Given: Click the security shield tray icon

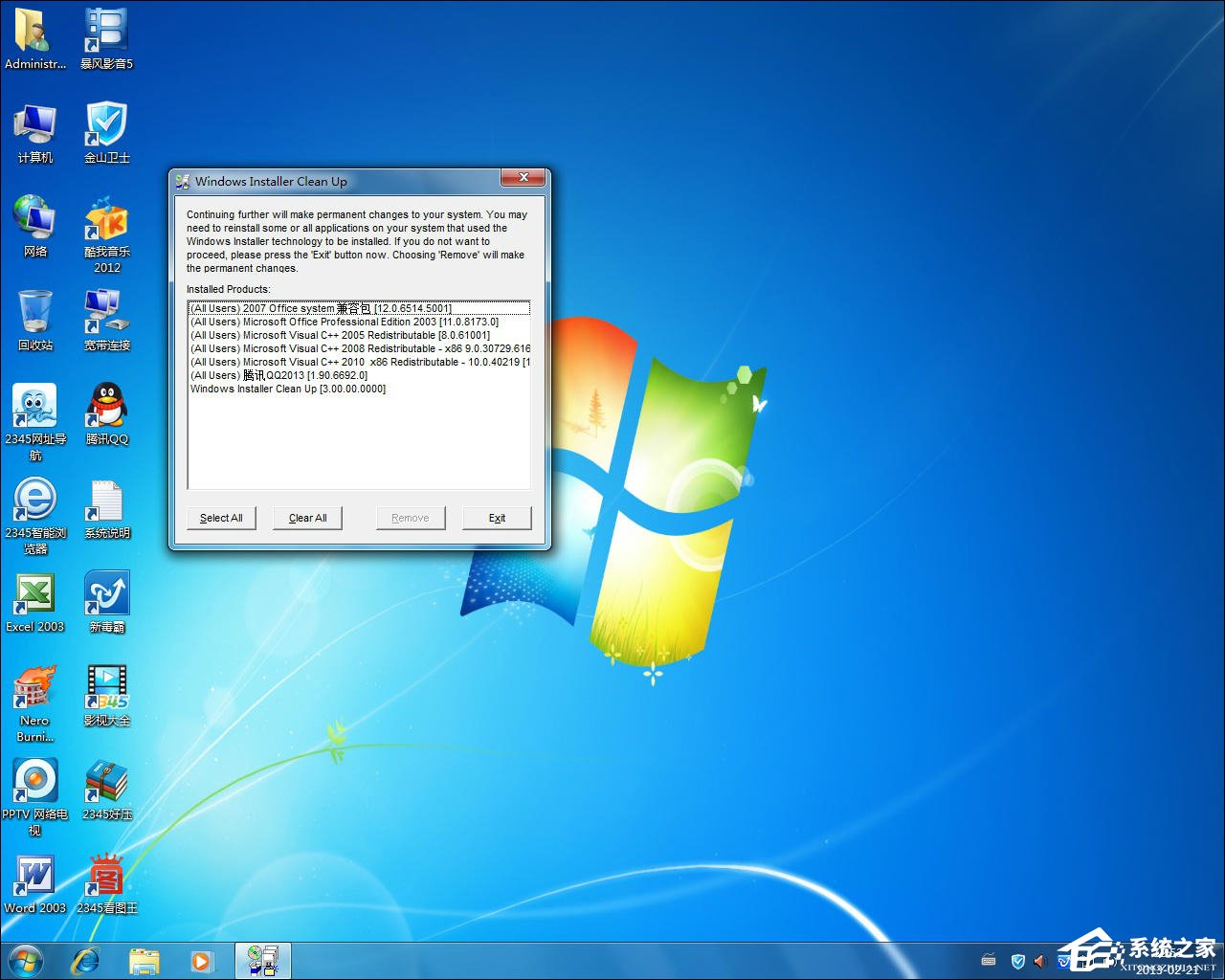Looking at the screenshot, I should [x=1017, y=961].
